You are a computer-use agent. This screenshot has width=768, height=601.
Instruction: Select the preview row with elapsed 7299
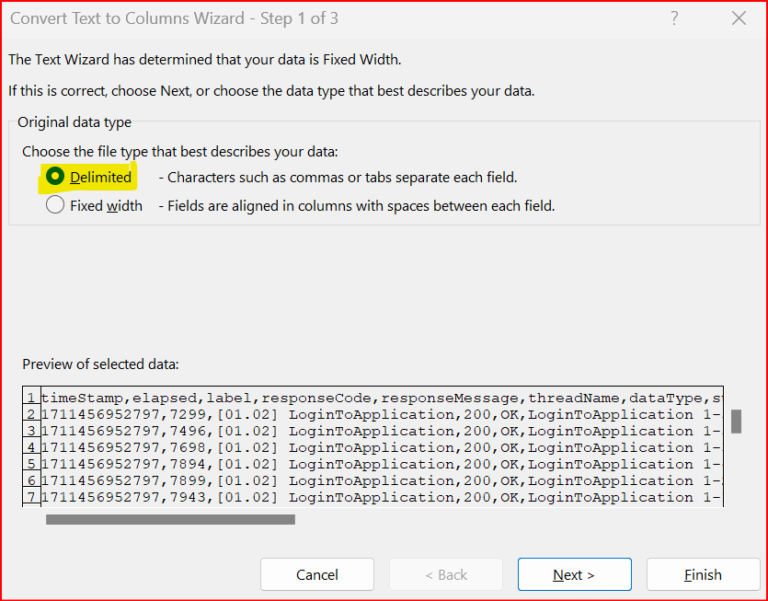click(380, 415)
